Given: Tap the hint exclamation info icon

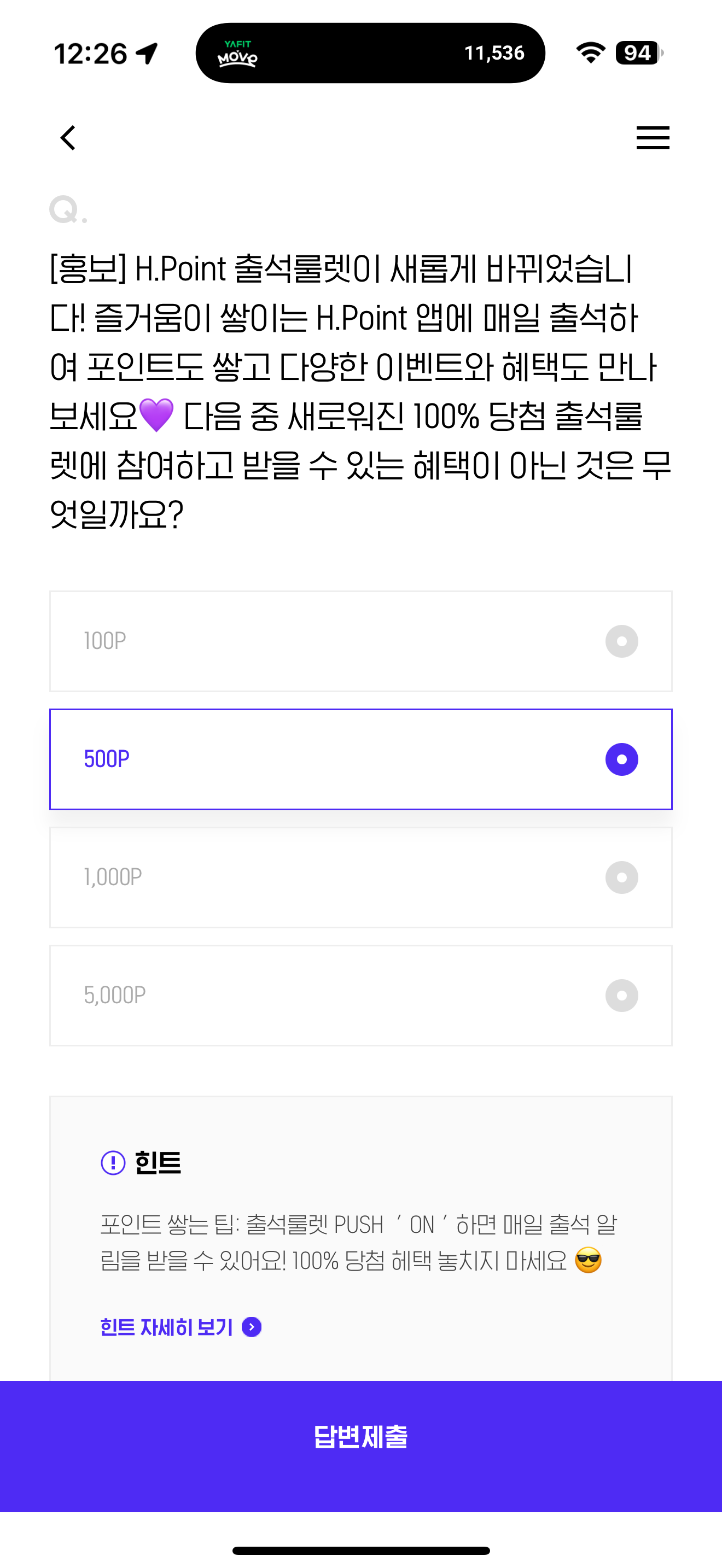Looking at the screenshot, I should click(113, 1163).
